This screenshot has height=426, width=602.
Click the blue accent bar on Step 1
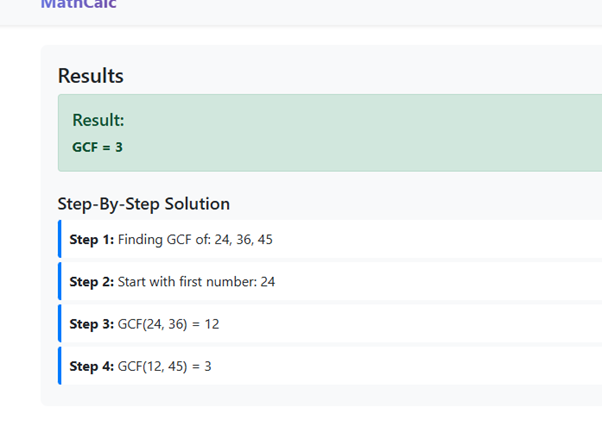point(60,240)
